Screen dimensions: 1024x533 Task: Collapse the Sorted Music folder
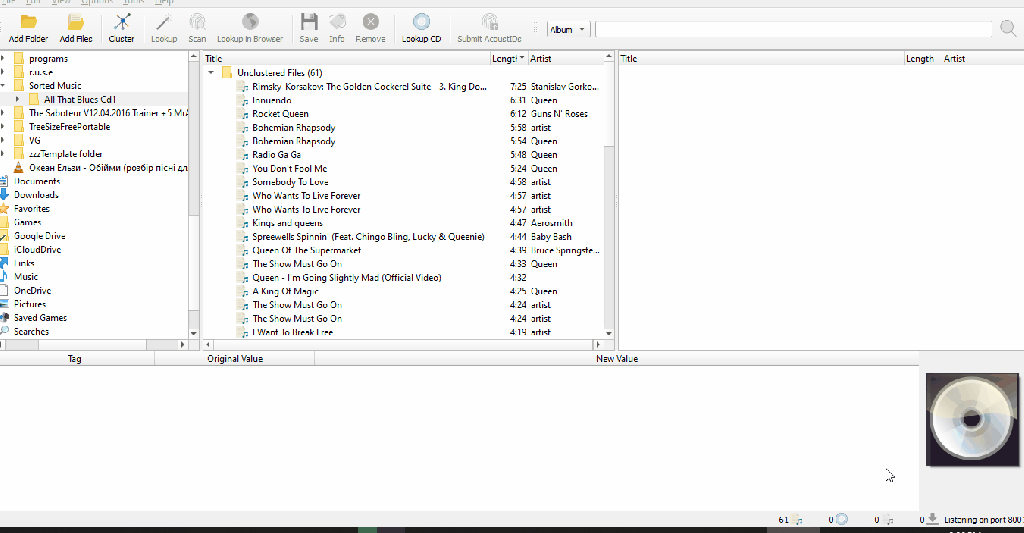pos(4,86)
